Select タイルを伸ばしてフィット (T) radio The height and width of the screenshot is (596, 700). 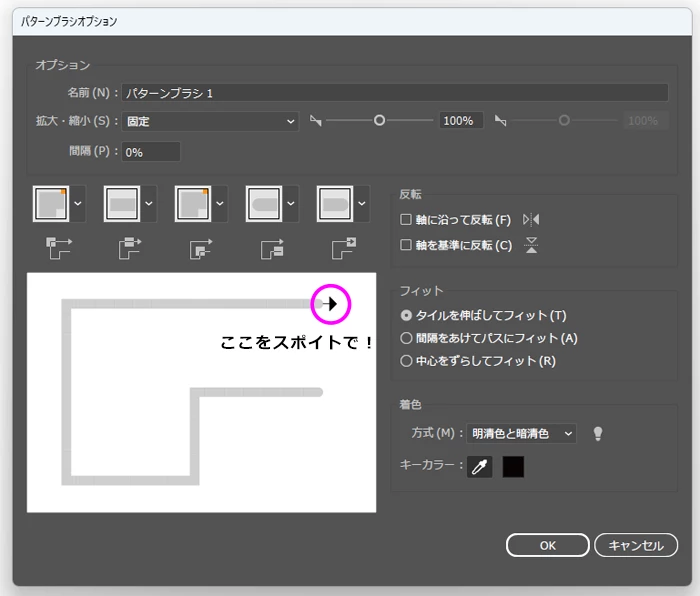(406, 315)
